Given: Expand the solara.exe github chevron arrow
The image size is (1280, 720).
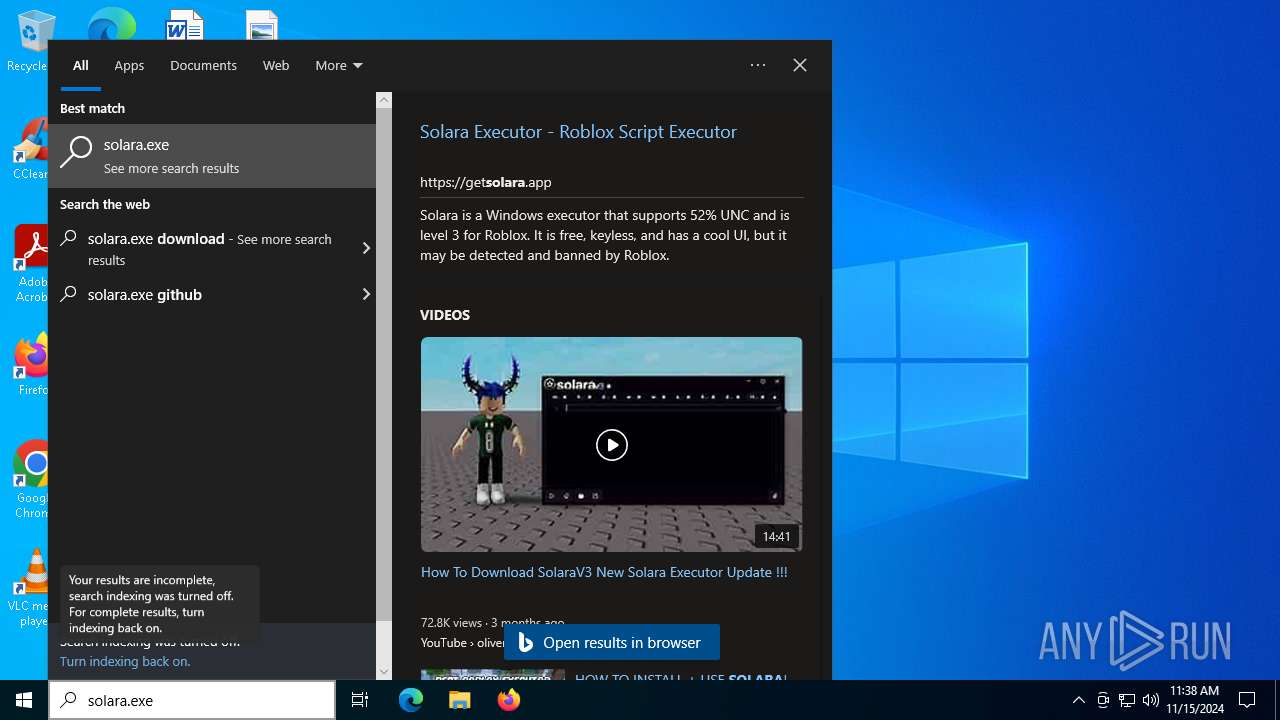Looking at the screenshot, I should (366, 294).
